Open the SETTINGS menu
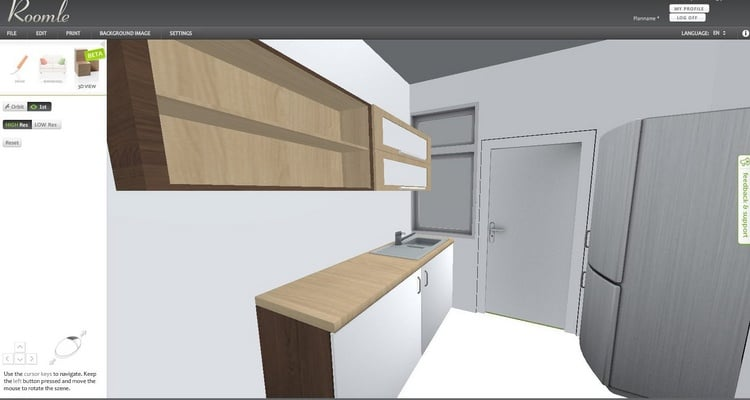The width and height of the screenshot is (750, 400). (x=181, y=33)
